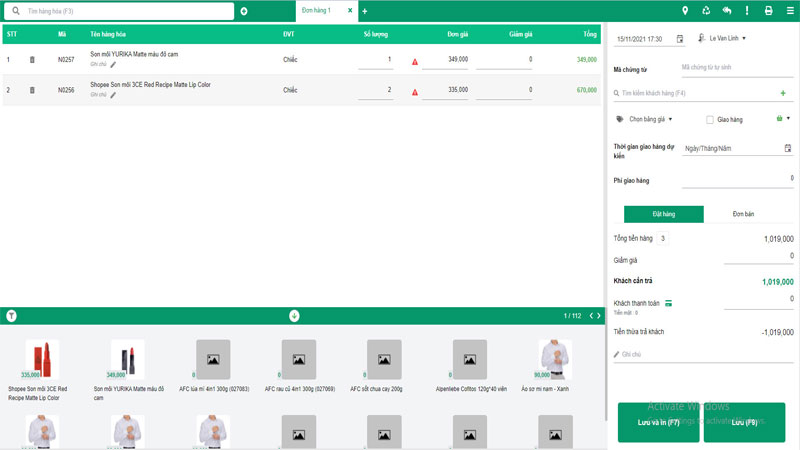800x450 pixels.
Task: Open the hamburger menu
Action: point(790,10)
